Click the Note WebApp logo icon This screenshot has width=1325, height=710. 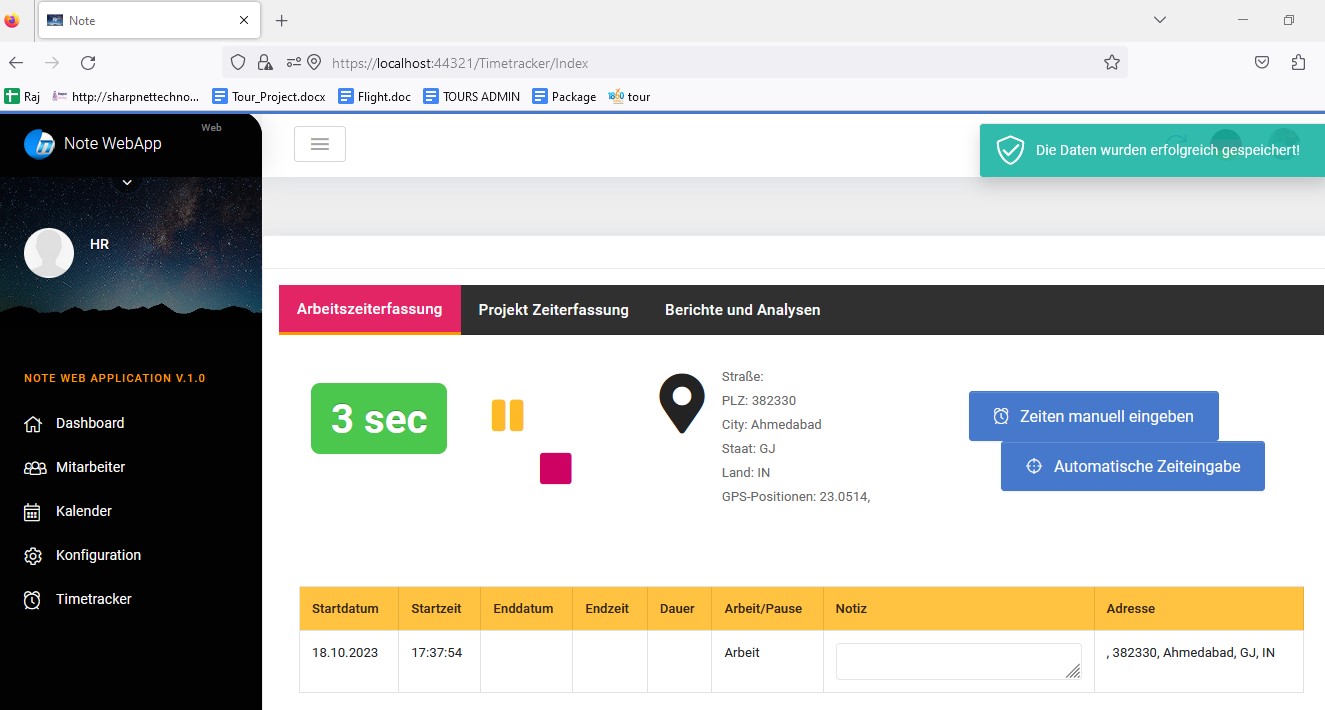[39, 144]
